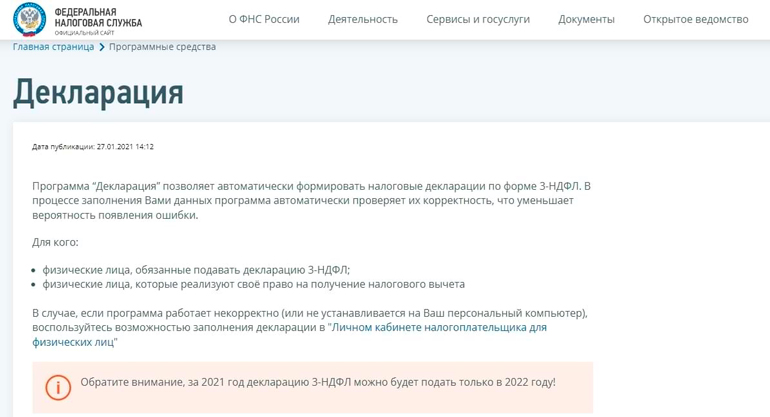This screenshot has width=770, height=417.
Task: Click bullet about 'получение налогового вычета'
Action: coord(253,284)
